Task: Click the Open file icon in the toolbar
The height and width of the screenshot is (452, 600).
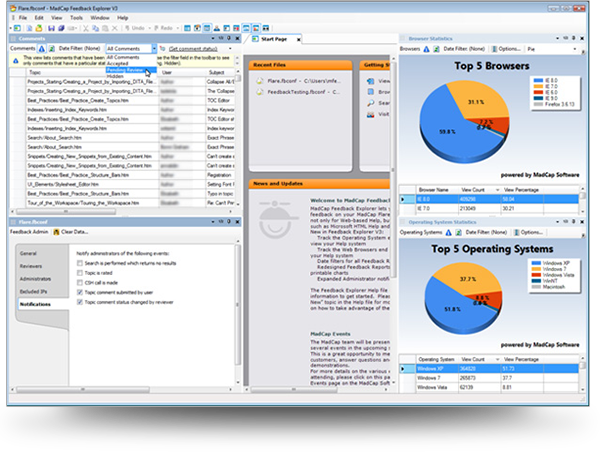Action: coord(39,28)
